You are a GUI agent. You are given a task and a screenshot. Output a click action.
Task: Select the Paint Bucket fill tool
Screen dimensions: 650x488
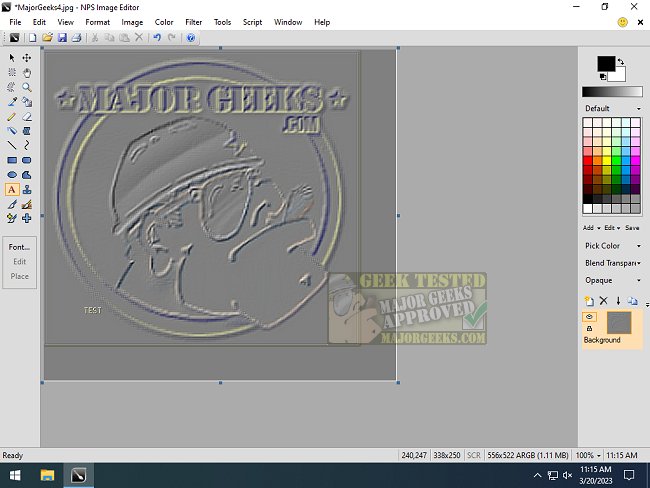27,102
